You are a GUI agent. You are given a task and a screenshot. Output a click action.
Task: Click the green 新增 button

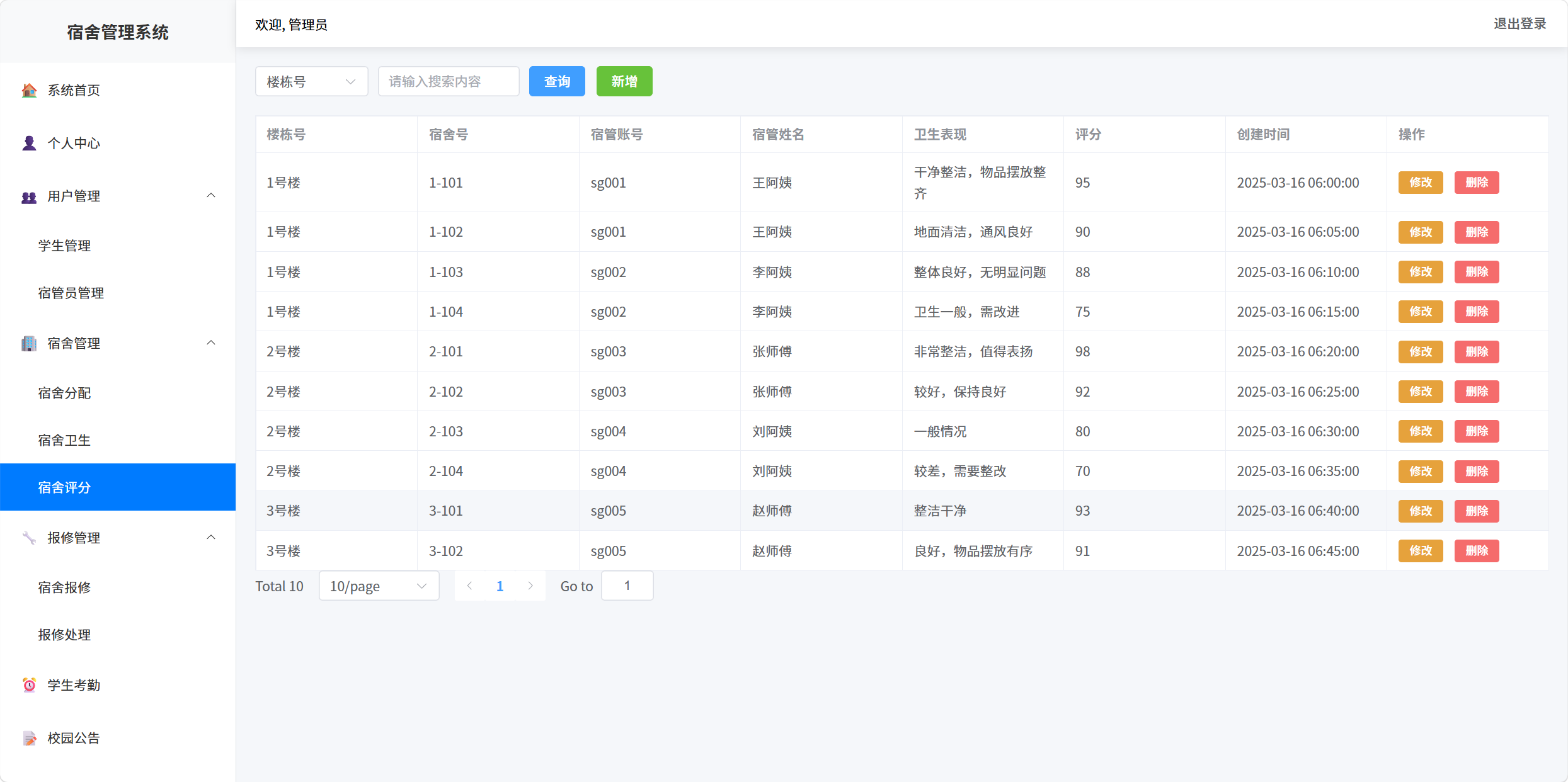click(x=624, y=81)
